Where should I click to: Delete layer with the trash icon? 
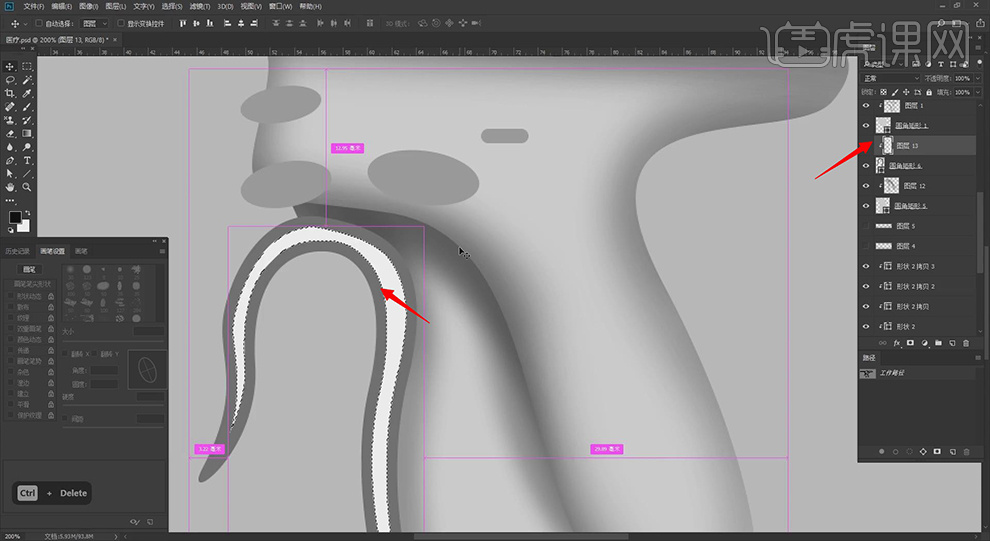coord(966,343)
